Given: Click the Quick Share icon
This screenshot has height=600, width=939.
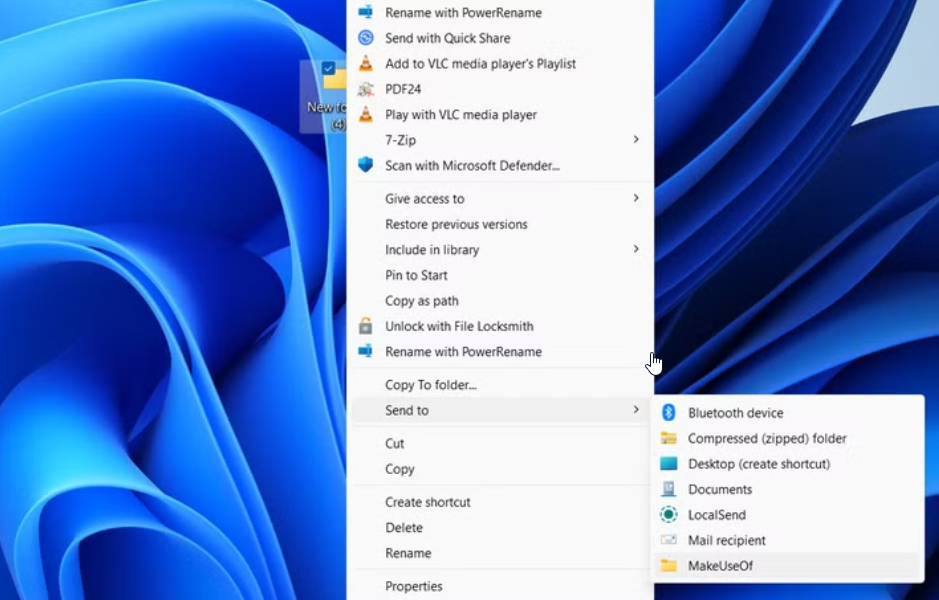Looking at the screenshot, I should (x=365, y=38).
